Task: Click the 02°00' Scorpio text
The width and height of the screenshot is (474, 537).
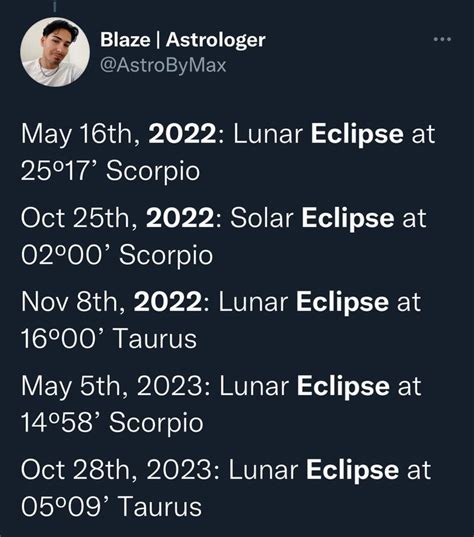Action: pos(117,255)
